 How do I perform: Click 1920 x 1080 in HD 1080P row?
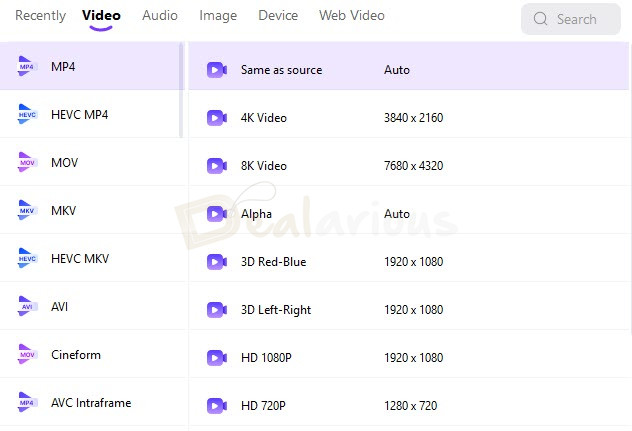tap(414, 358)
